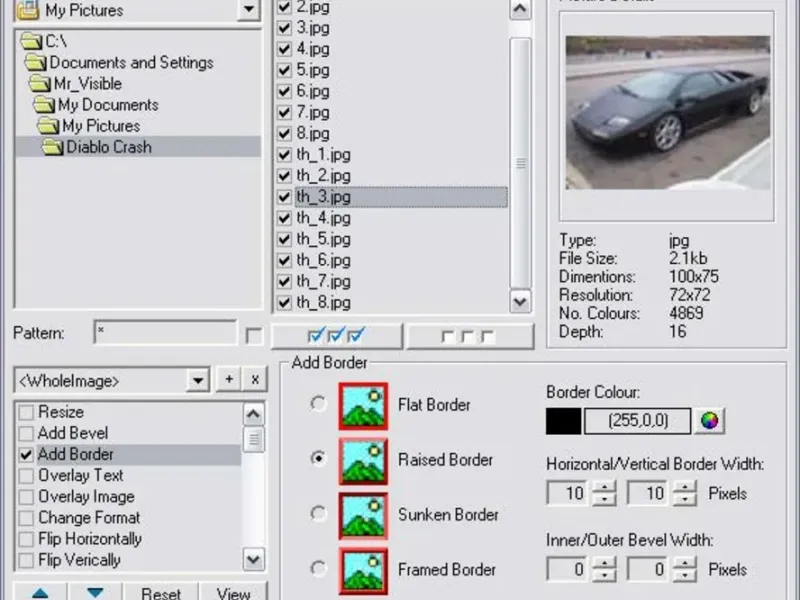Decrease the outer bevel width
The image size is (800, 600).
coord(685,576)
